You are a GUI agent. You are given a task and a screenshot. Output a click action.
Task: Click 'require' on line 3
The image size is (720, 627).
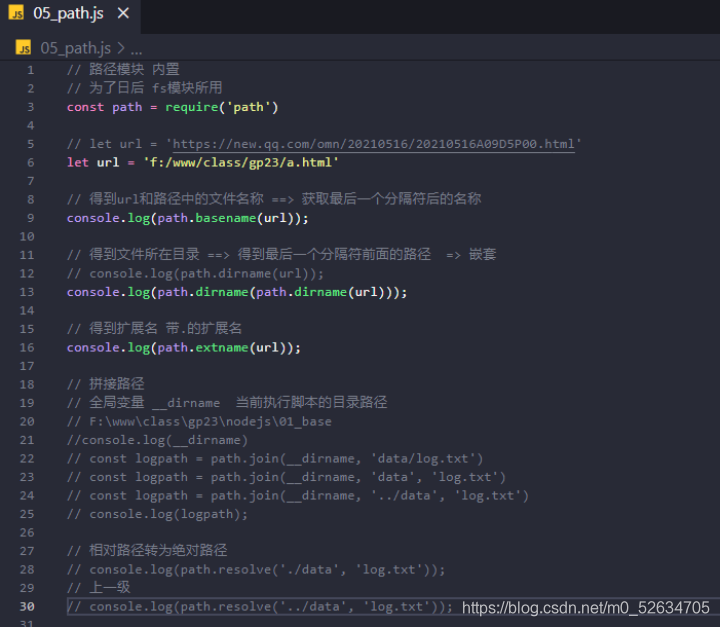(191, 107)
